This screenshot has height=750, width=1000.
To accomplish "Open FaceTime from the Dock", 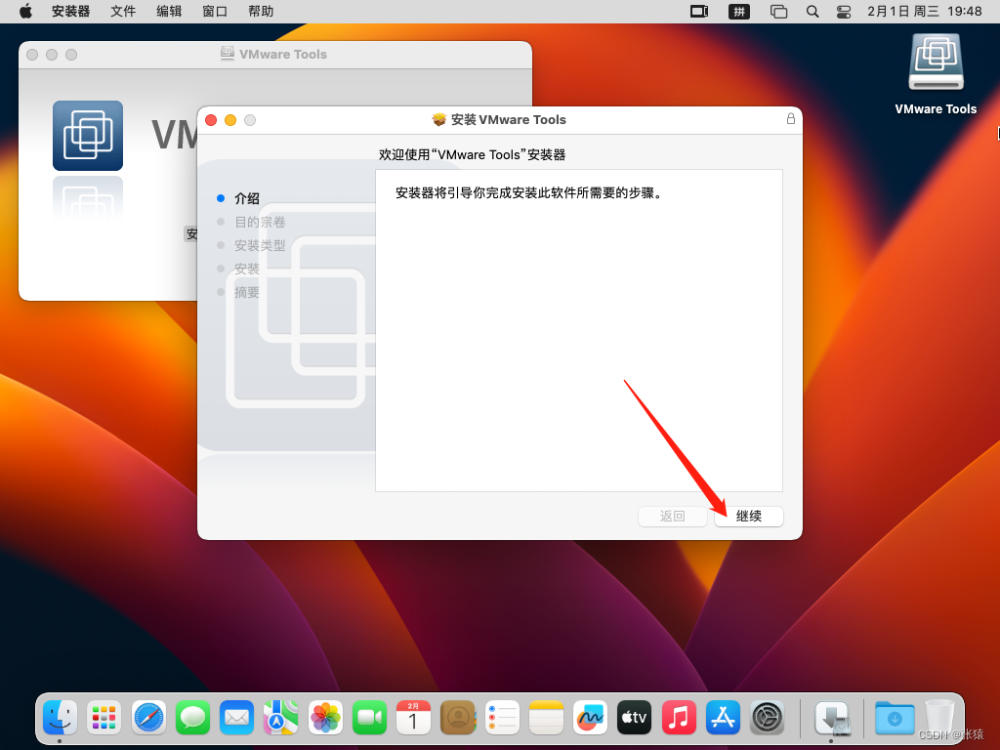I will pyautogui.click(x=369, y=717).
